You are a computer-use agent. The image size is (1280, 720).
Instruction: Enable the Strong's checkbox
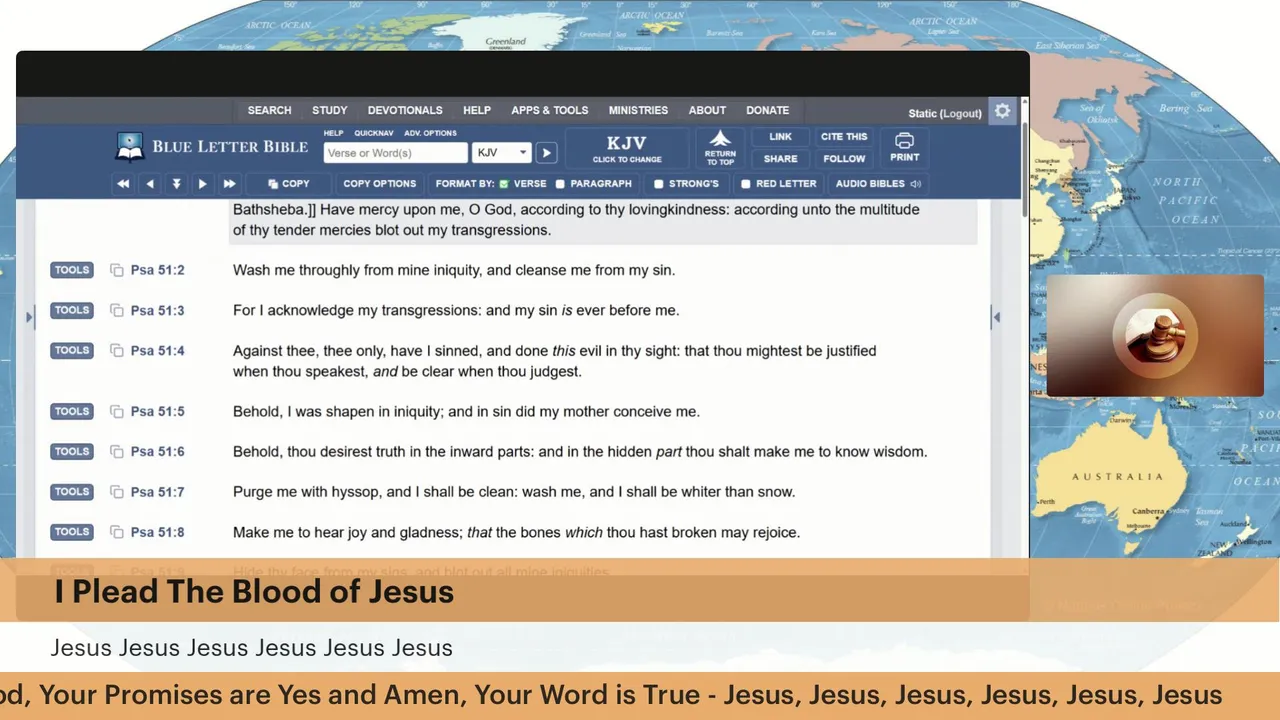pos(658,184)
